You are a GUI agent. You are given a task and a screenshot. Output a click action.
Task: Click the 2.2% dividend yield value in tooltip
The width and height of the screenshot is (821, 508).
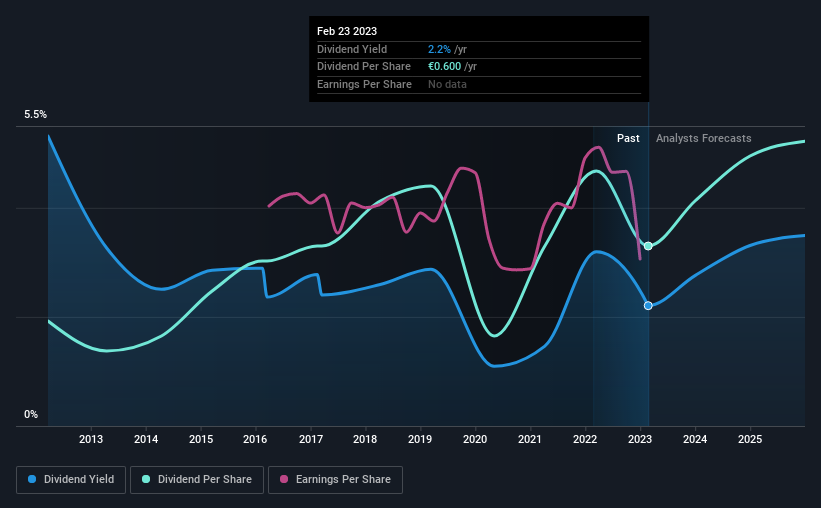point(439,49)
